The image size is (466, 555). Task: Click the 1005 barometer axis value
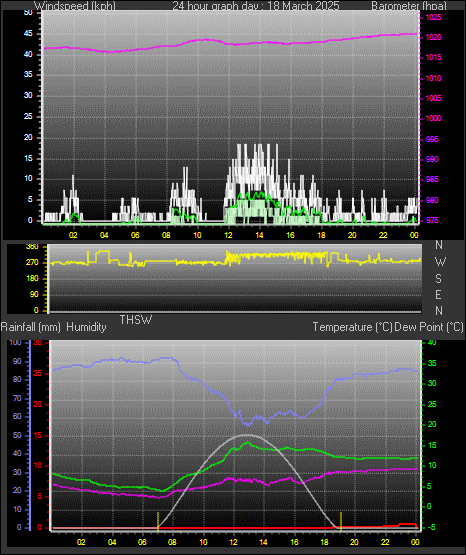click(x=433, y=98)
